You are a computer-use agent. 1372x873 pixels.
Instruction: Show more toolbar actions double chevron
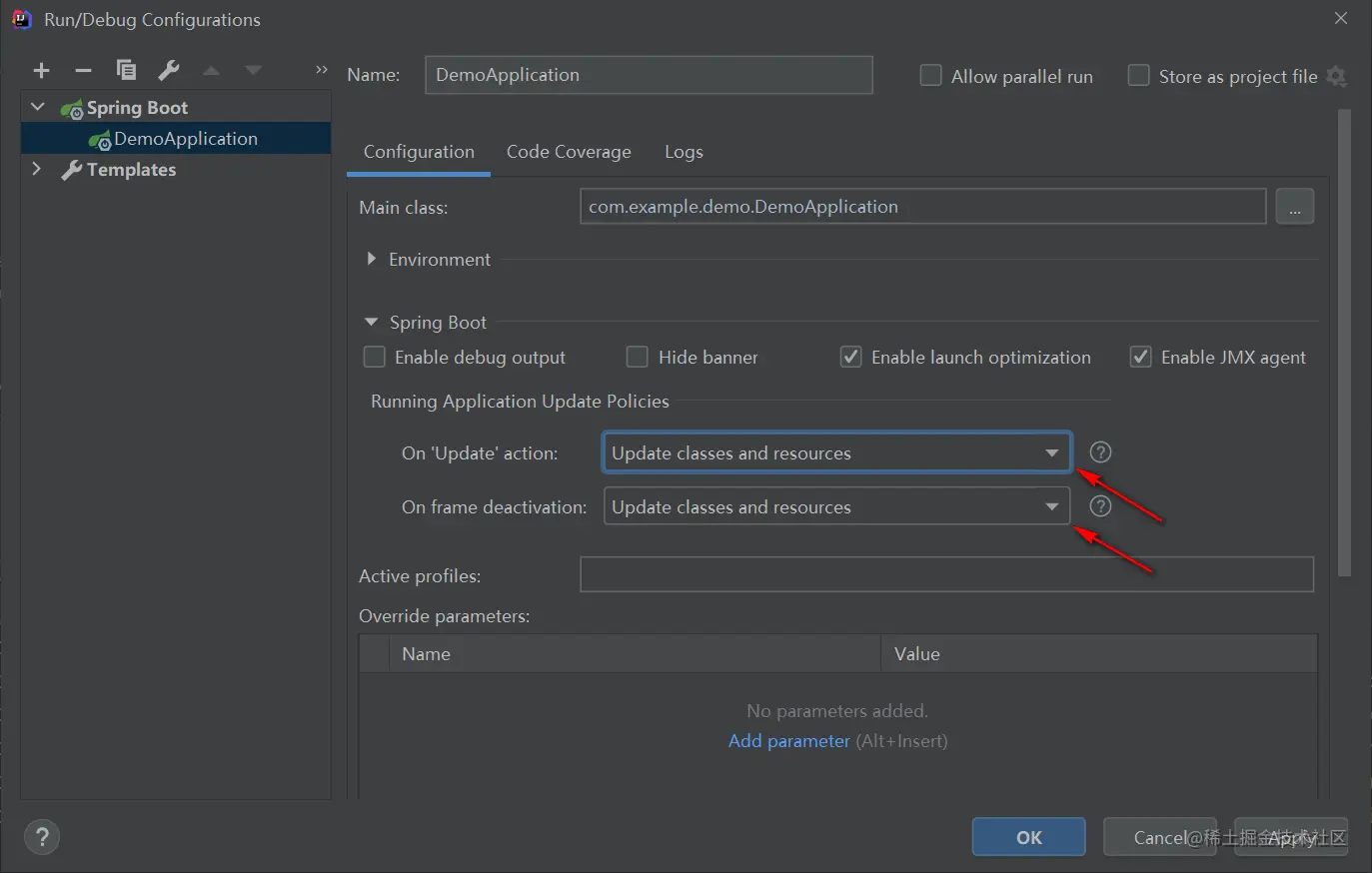(321, 69)
